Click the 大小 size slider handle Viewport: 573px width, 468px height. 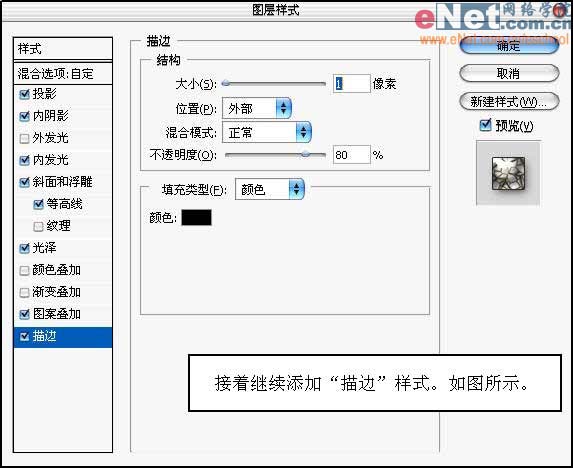coord(226,84)
